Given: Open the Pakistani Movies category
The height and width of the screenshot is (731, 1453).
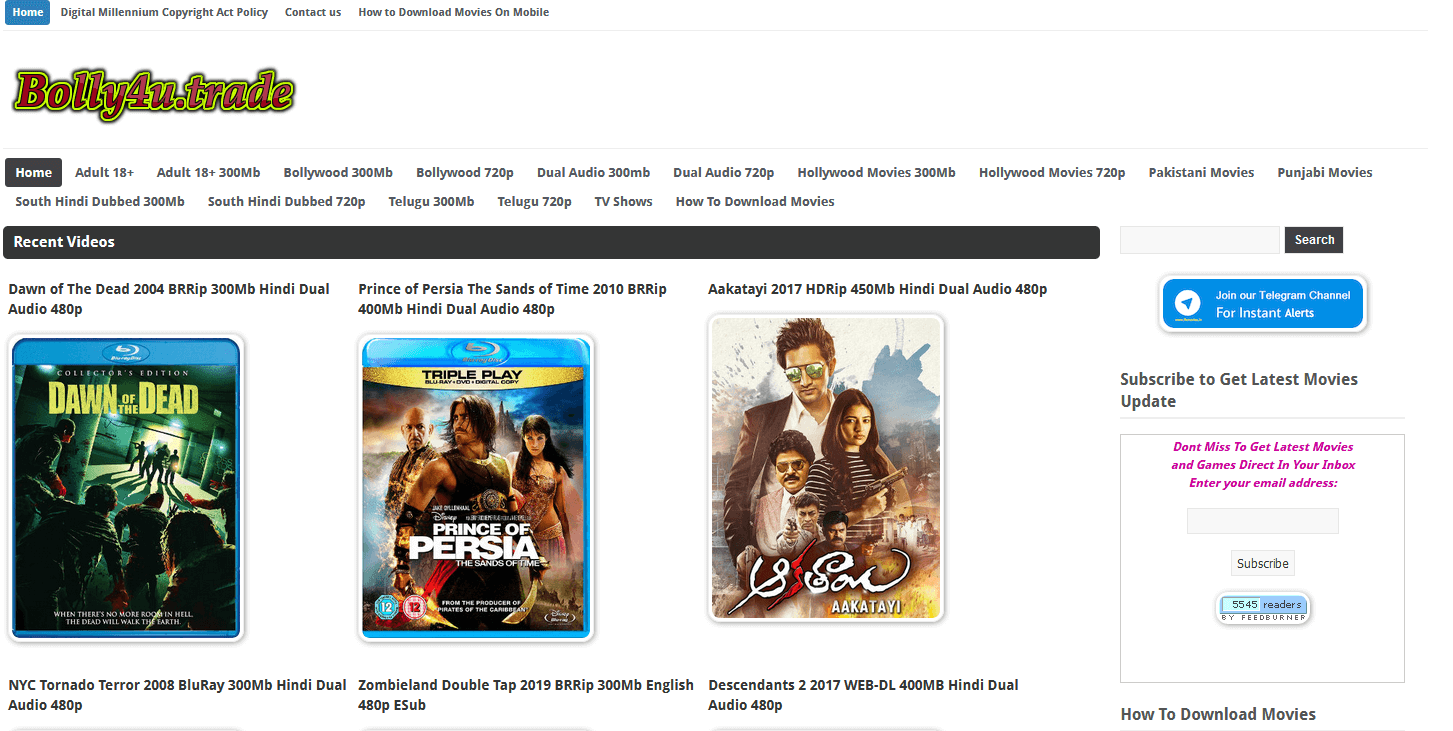Looking at the screenshot, I should coord(1201,172).
